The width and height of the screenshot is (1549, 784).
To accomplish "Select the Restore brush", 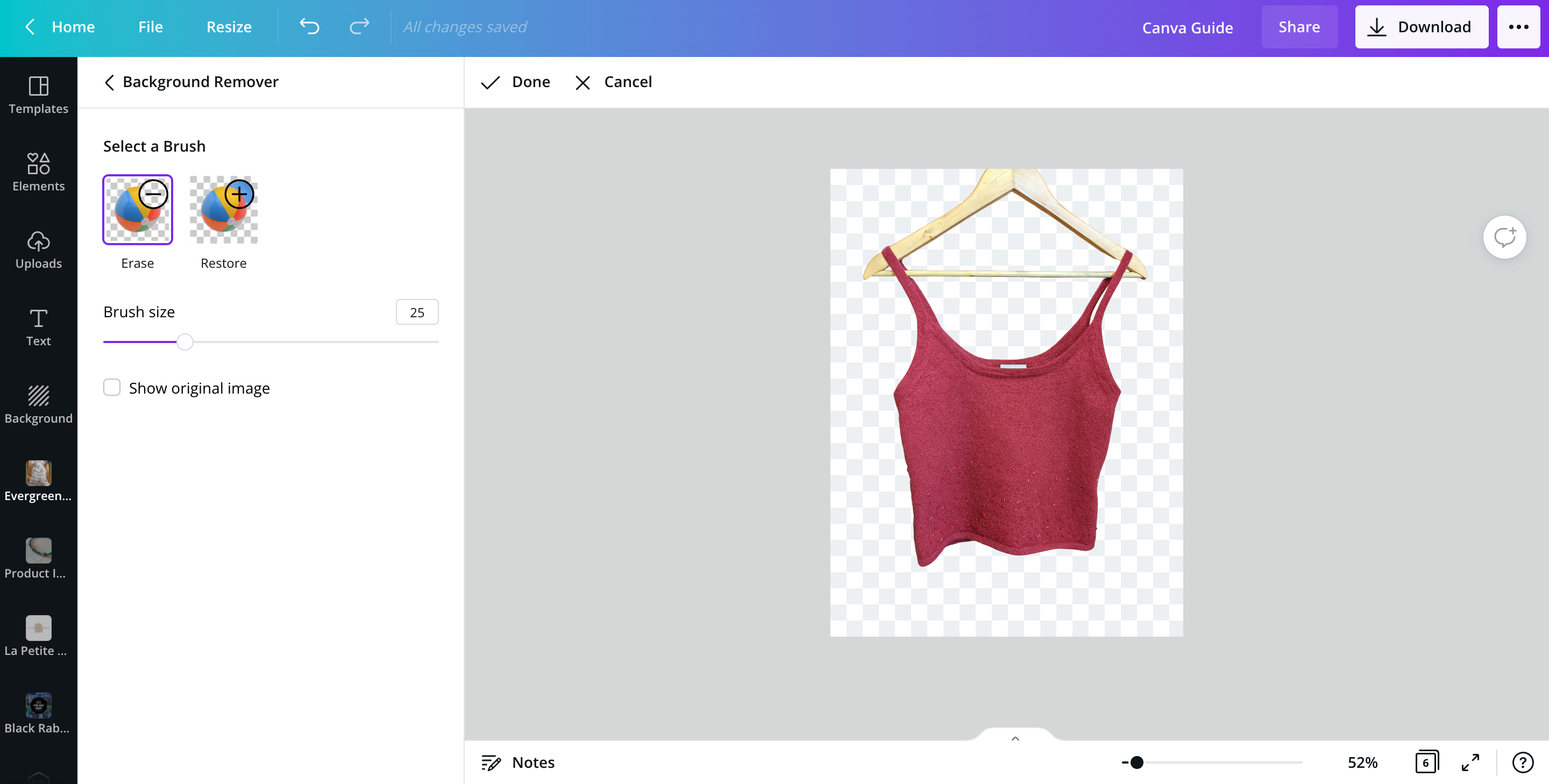I will (224, 210).
